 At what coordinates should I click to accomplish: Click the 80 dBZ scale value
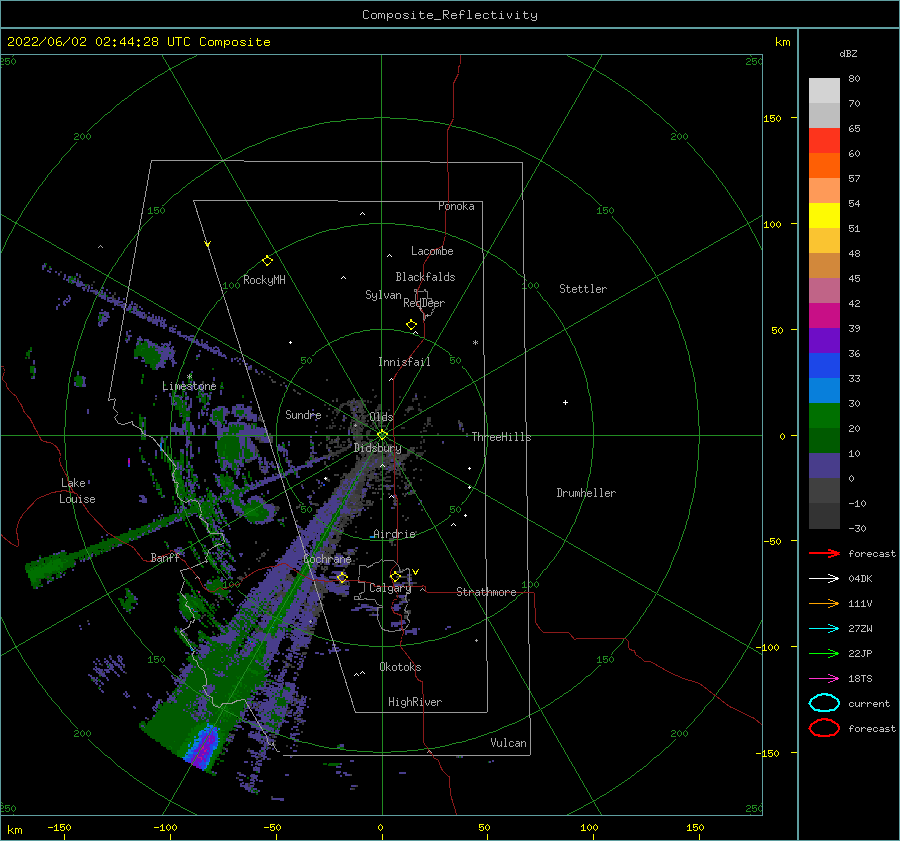(x=854, y=79)
